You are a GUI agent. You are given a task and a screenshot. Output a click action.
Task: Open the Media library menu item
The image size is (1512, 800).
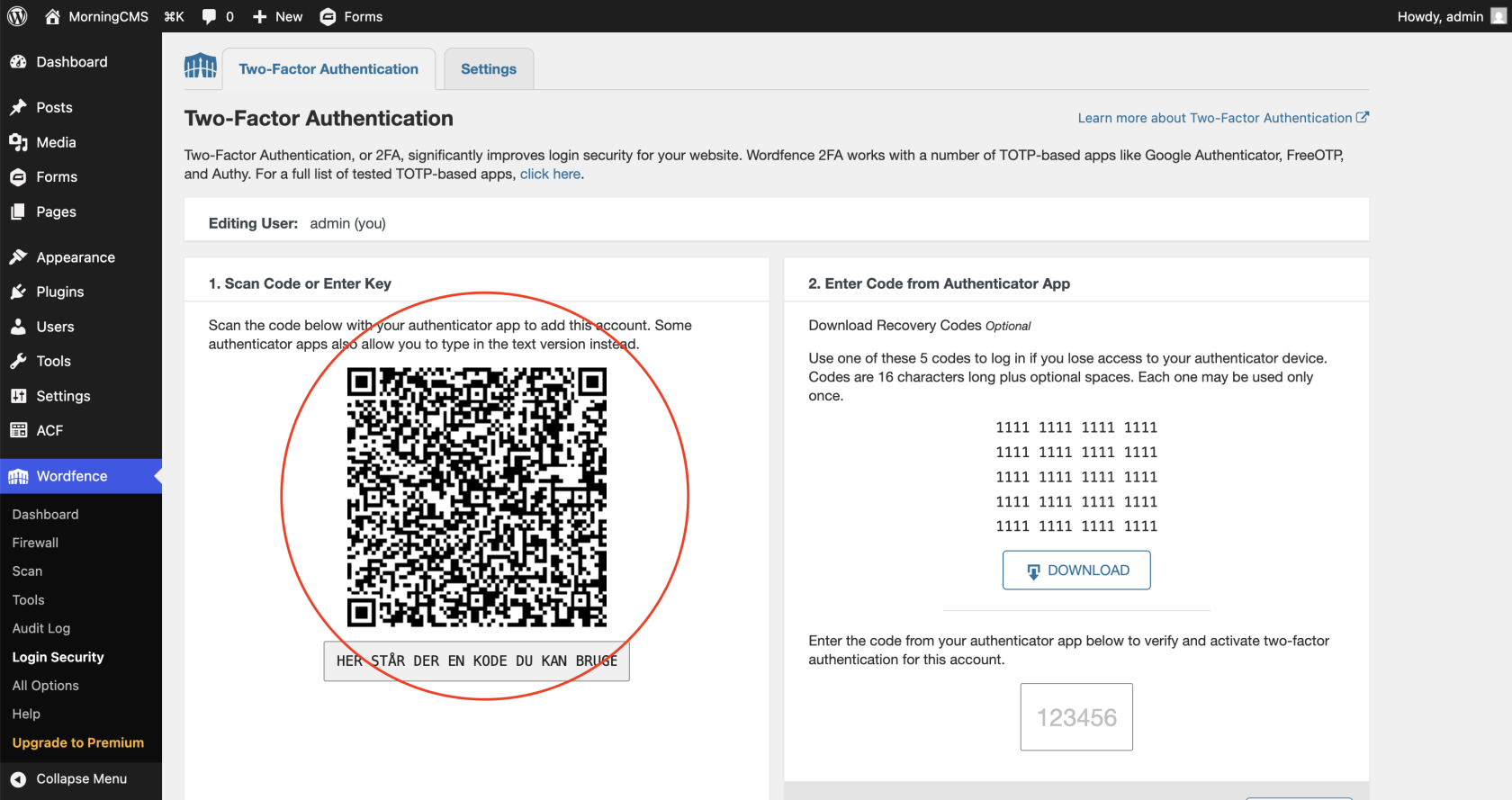56,142
